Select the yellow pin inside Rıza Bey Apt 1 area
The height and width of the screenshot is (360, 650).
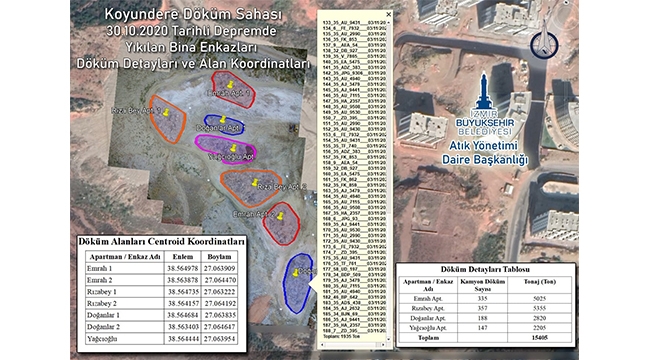coord(166,112)
